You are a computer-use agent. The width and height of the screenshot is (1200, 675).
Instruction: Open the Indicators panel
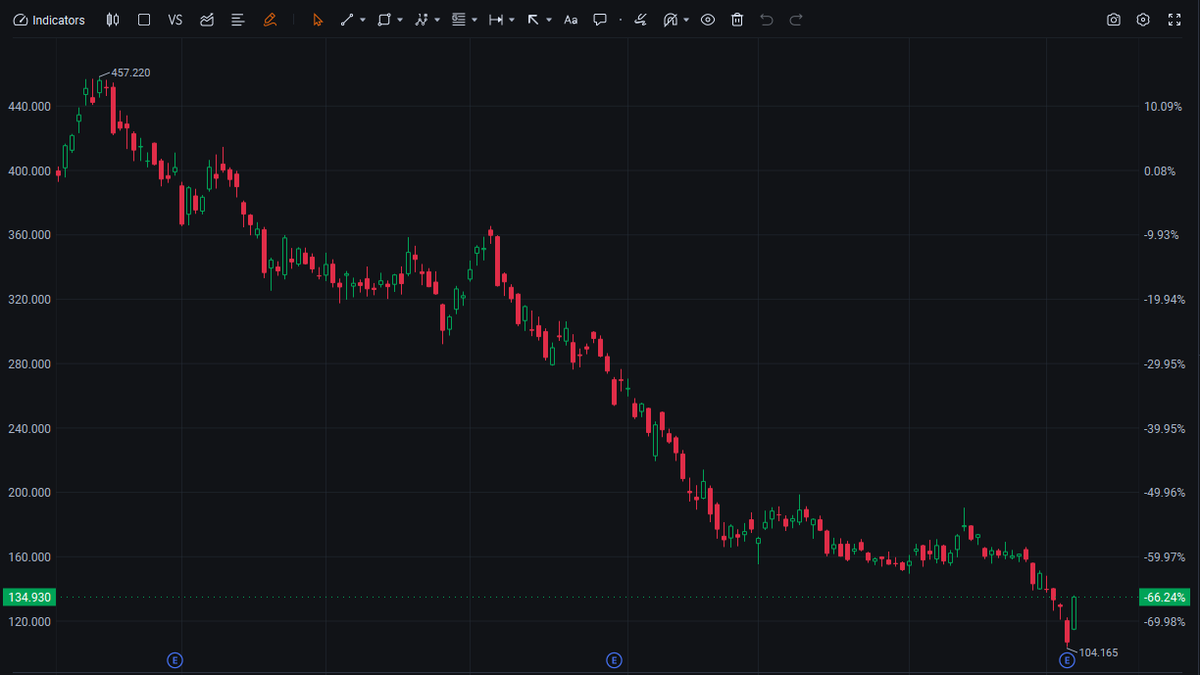tap(50, 20)
